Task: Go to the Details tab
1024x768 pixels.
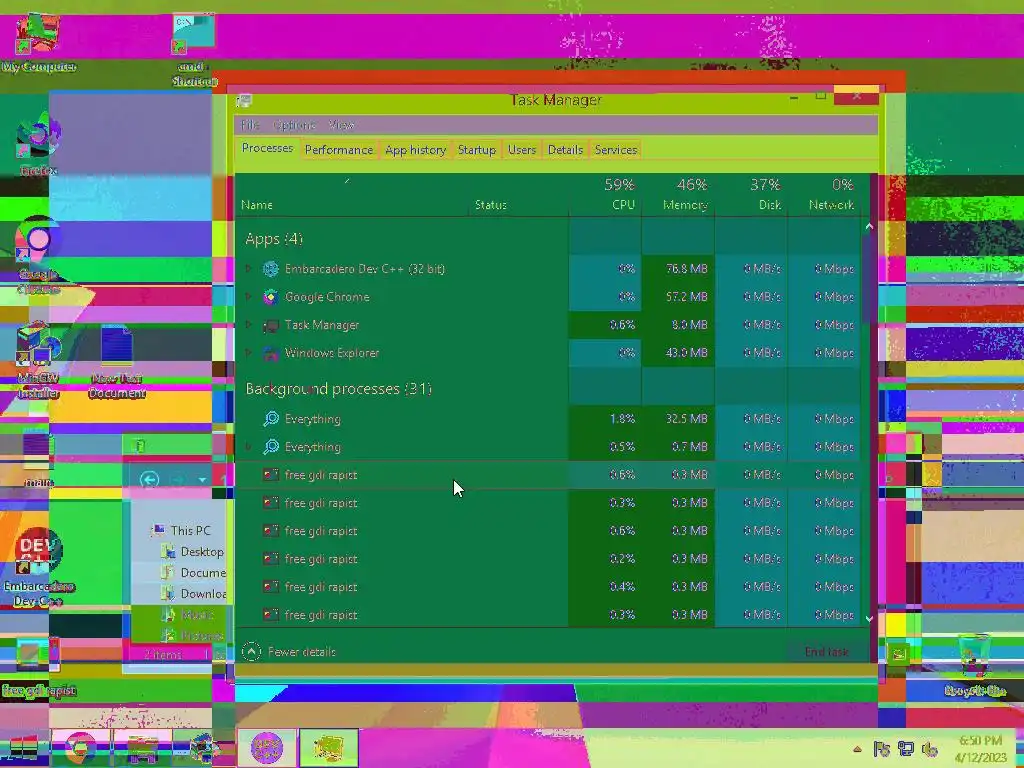Action: [x=566, y=150]
